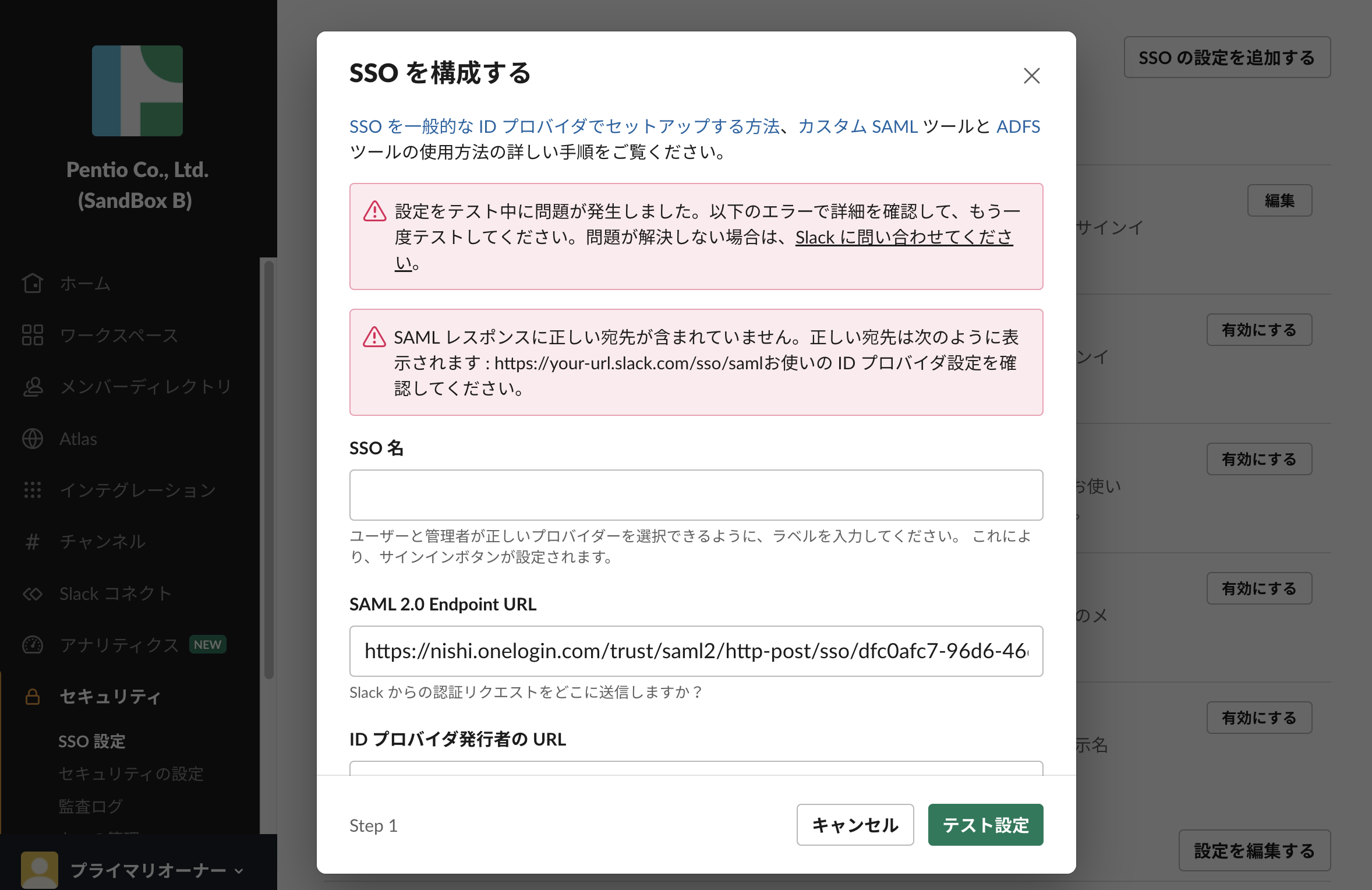Click the Slack Connect diamond icon
This screenshot has width=1372, height=890.
(33, 594)
